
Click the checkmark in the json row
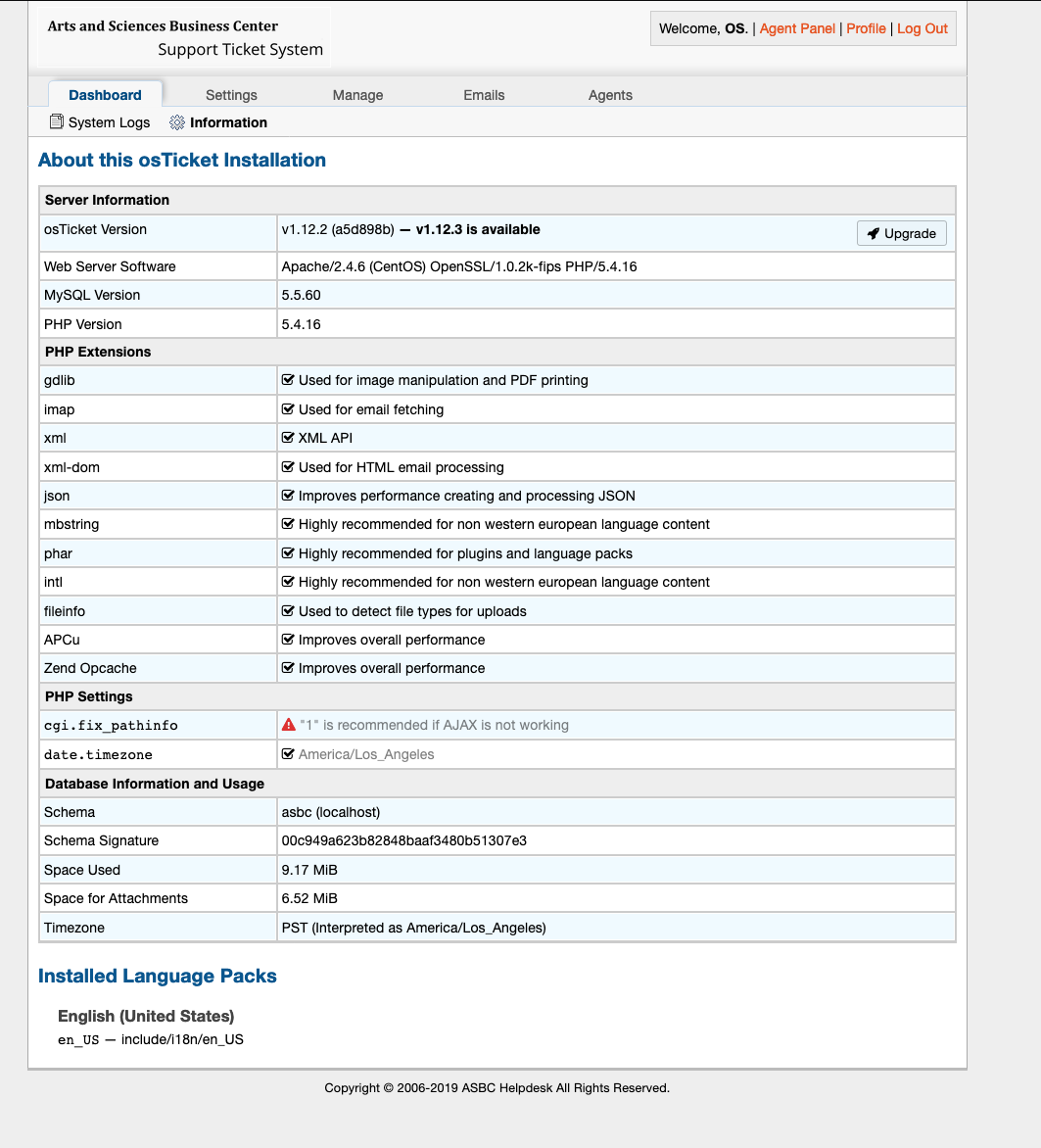(x=289, y=496)
